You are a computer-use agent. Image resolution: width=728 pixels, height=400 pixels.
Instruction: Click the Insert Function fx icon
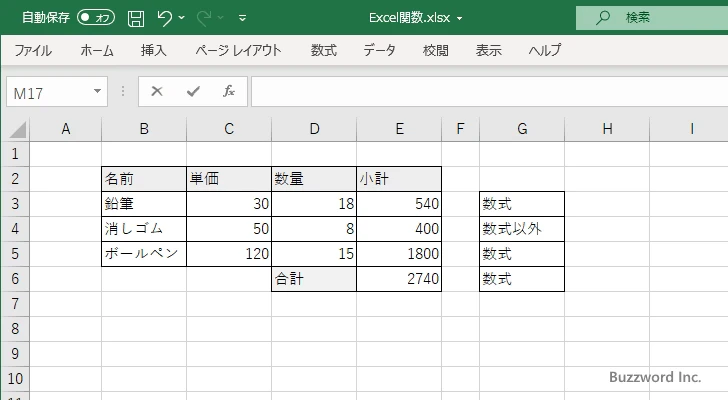click(228, 91)
